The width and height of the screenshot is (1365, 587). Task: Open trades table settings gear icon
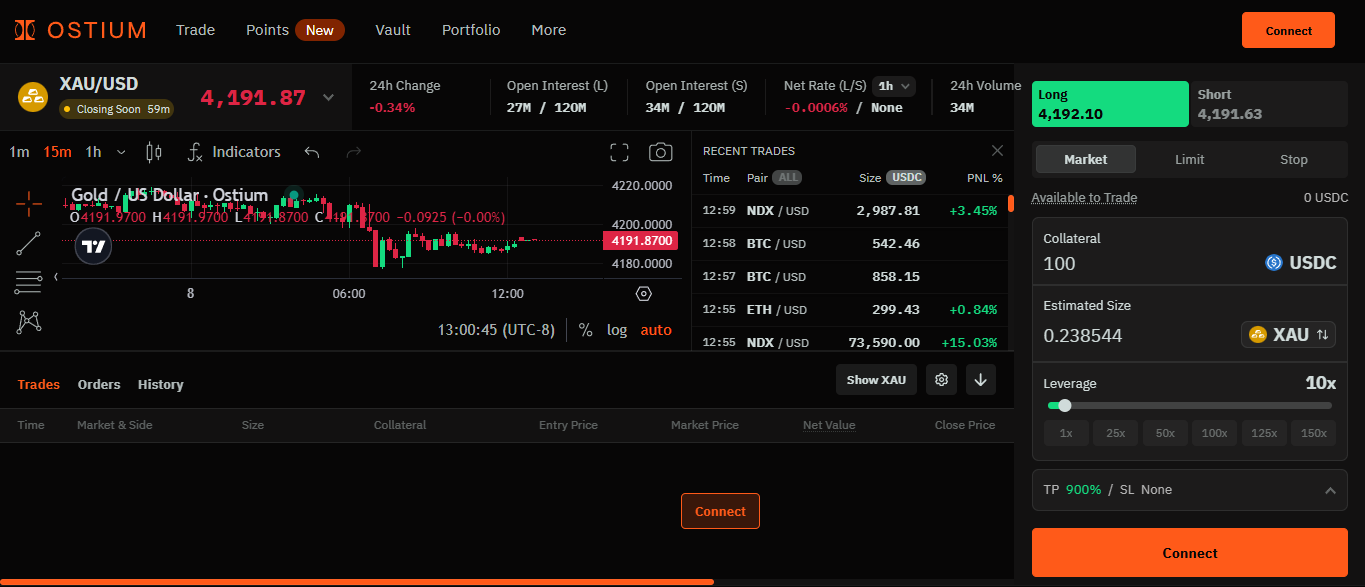tap(940, 380)
